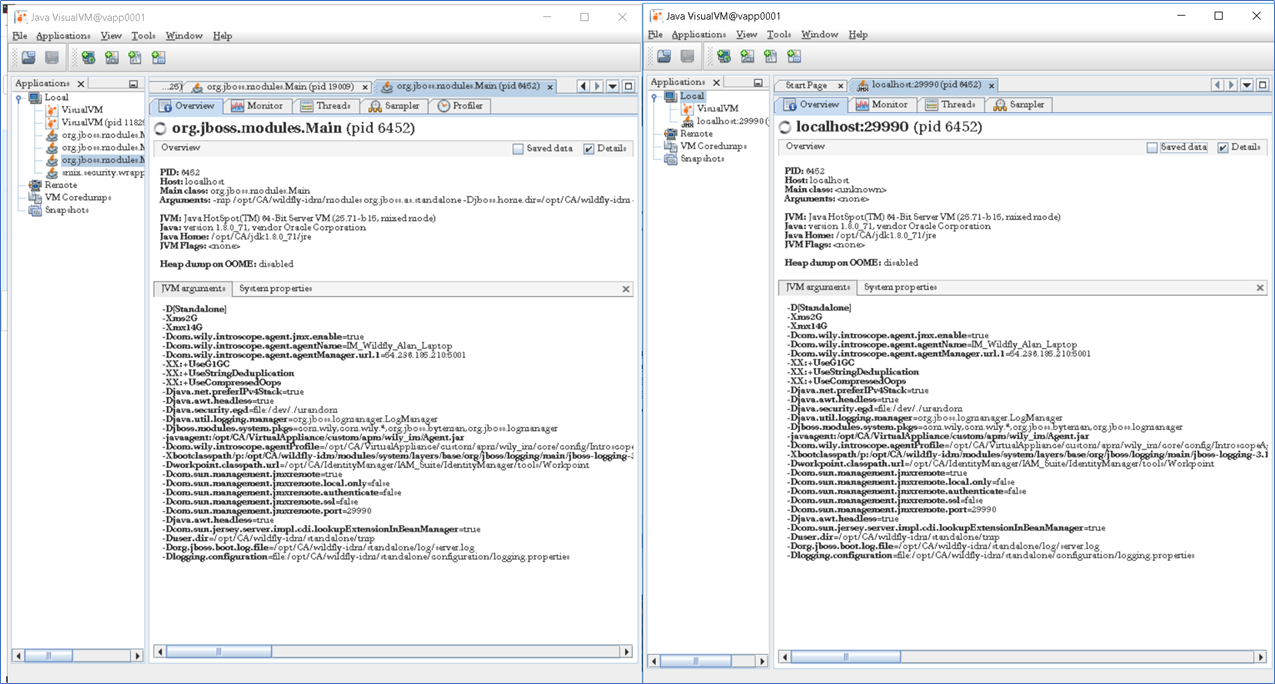
Task: Click Remote icon in right window tree
Action: 671,134
